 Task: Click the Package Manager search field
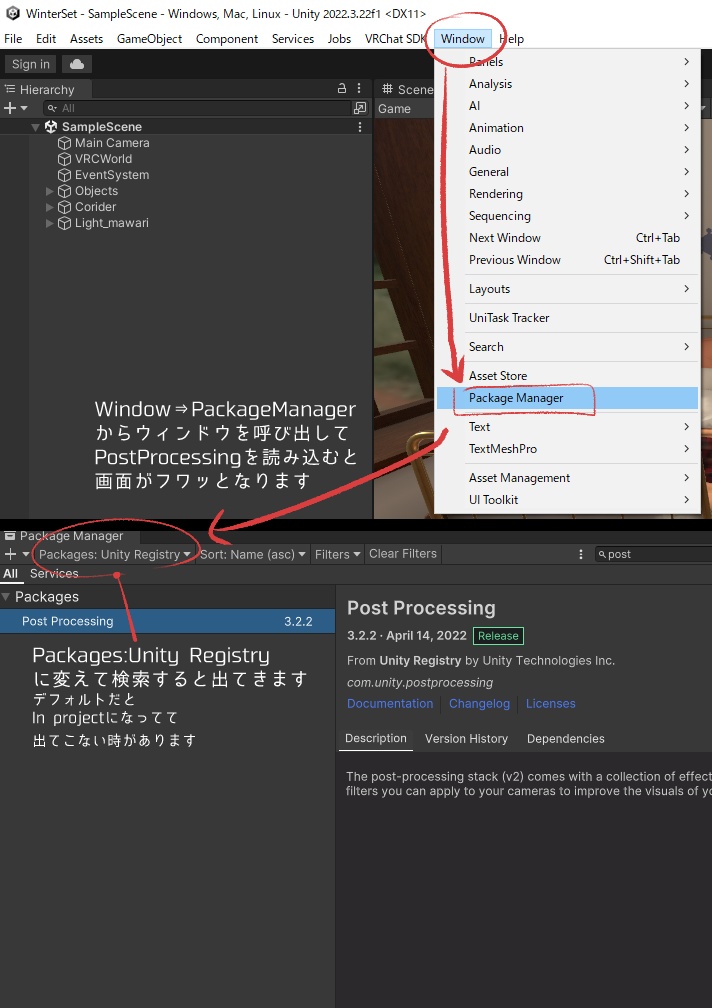pos(654,554)
